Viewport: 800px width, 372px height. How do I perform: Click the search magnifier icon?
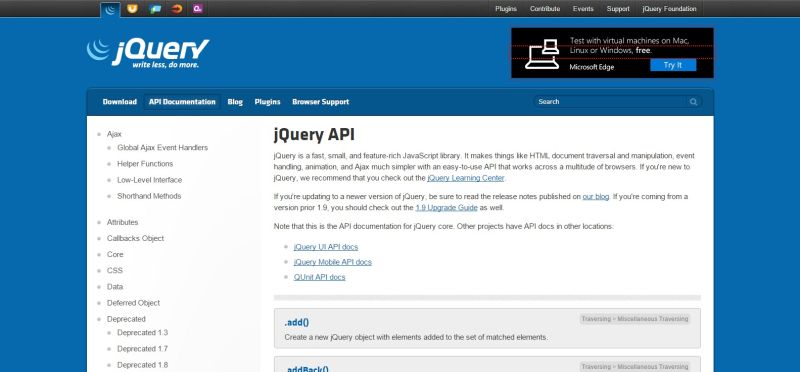[693, 102]
